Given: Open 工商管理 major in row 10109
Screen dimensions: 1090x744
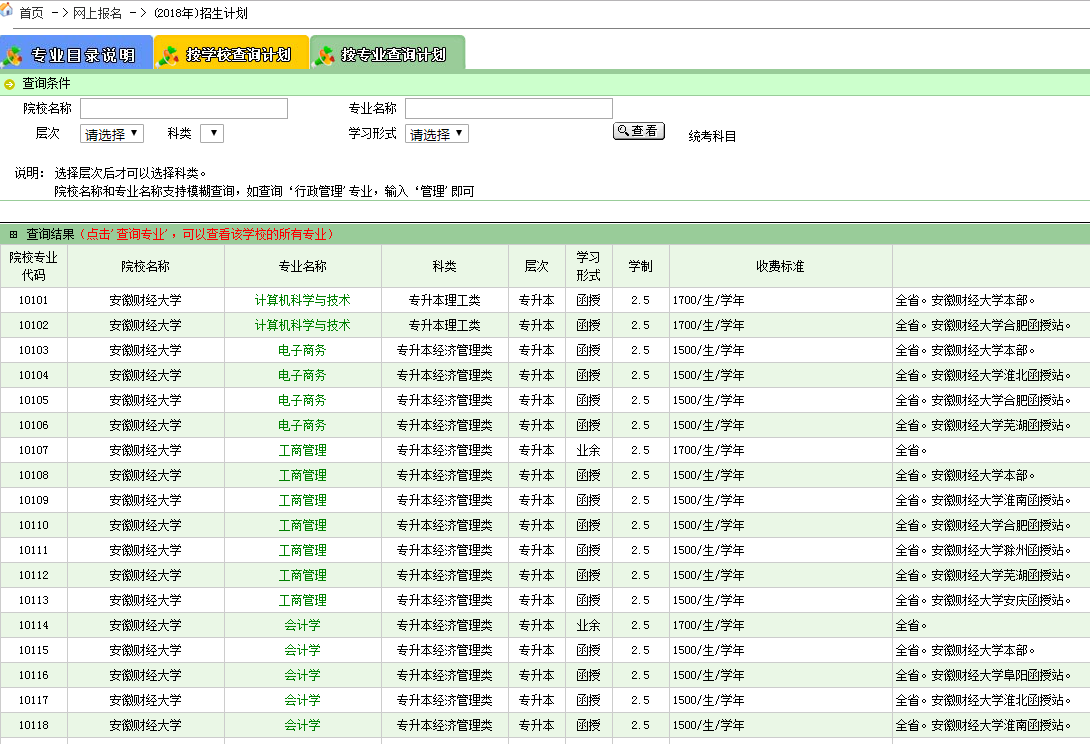Looking at the screenshot, I should pos(302,501).
